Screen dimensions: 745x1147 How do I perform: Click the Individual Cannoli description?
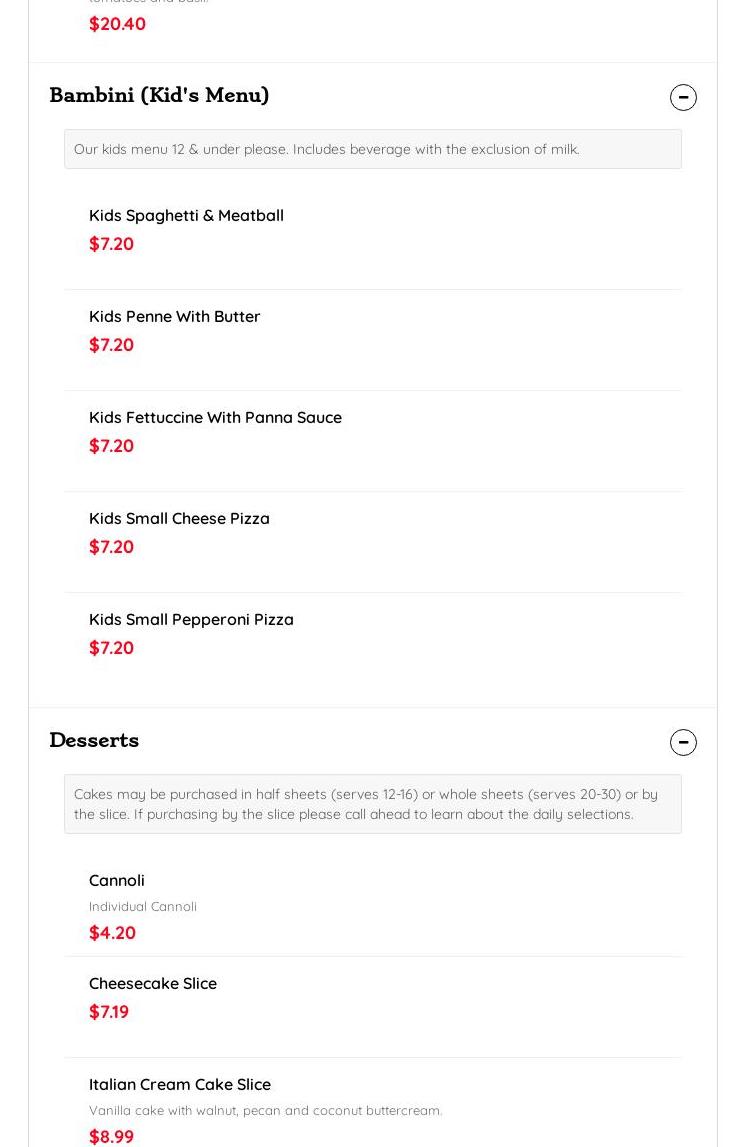[x=143, y=906]
